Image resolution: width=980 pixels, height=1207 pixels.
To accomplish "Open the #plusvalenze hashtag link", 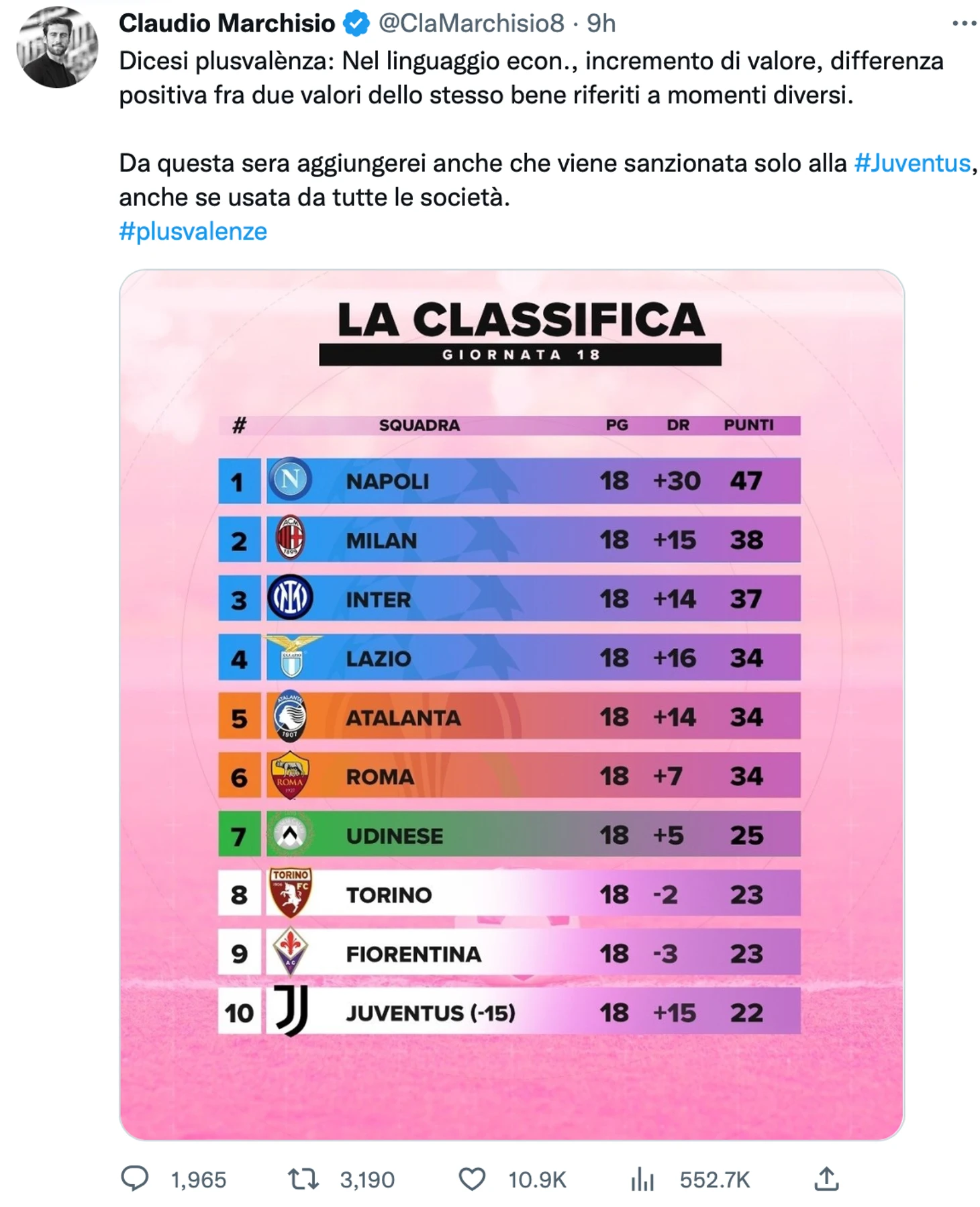I will point(193,231).
